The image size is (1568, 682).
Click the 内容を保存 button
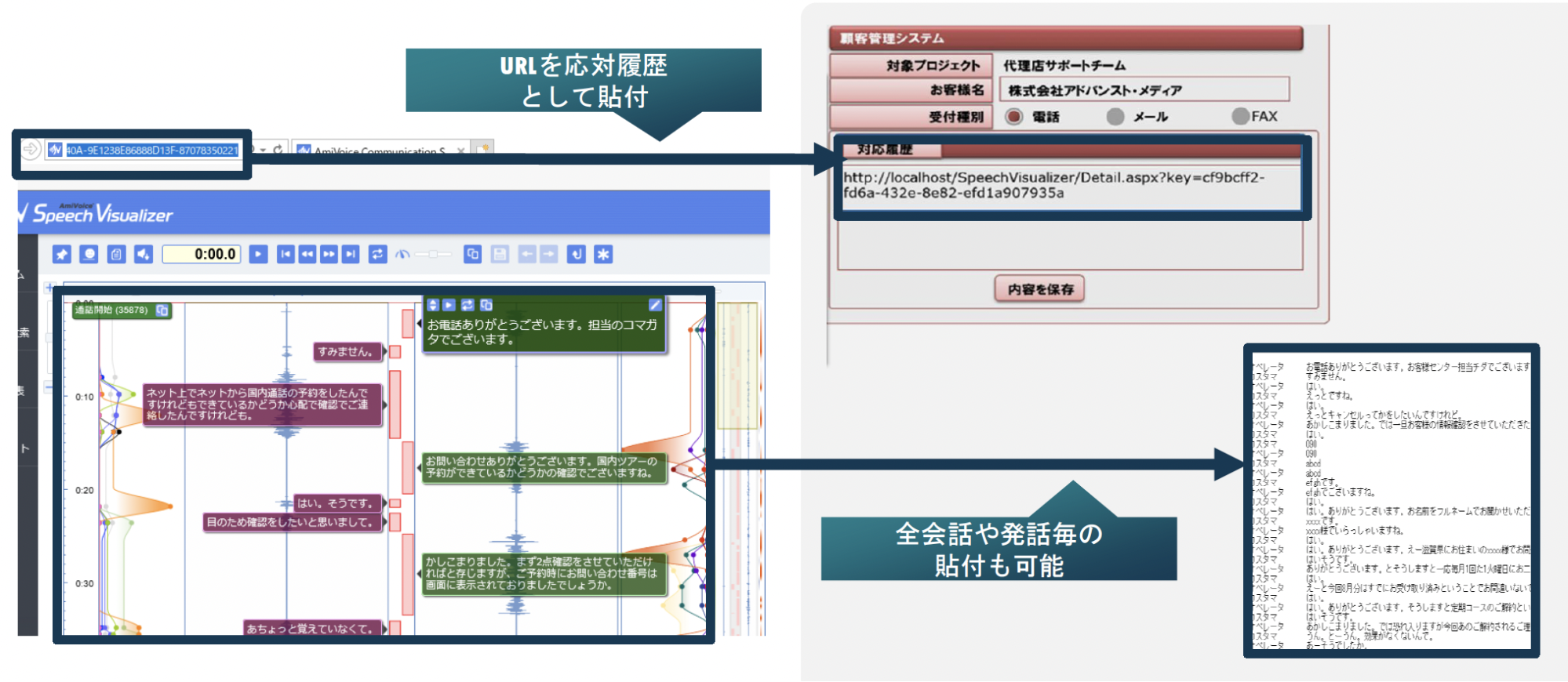pyautogui.click(x=1040, y=289)
